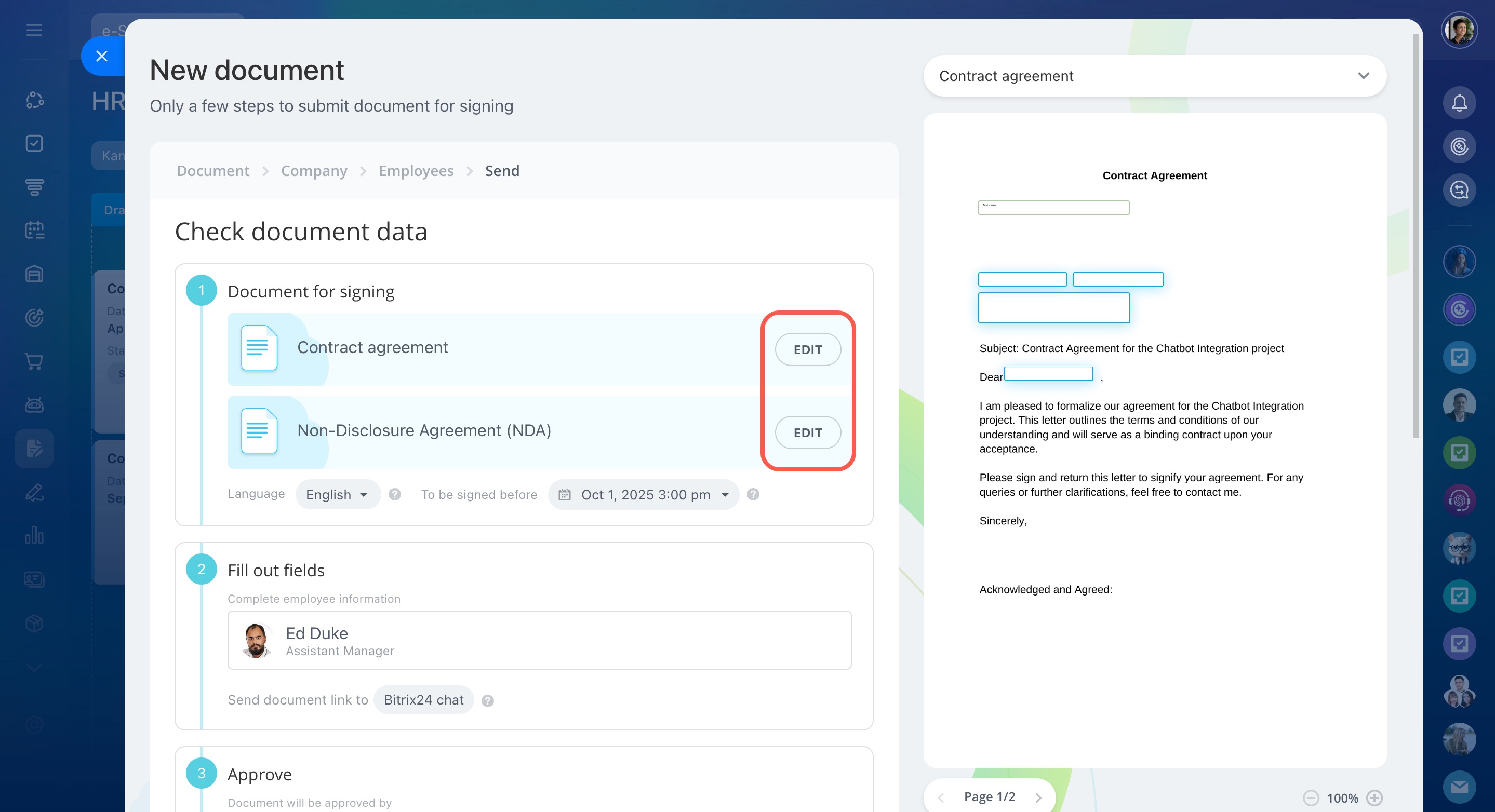Viewport: 1495px width, 812px height.
Task: Click the user profile avatar at top right
Action: [1459, 30]
